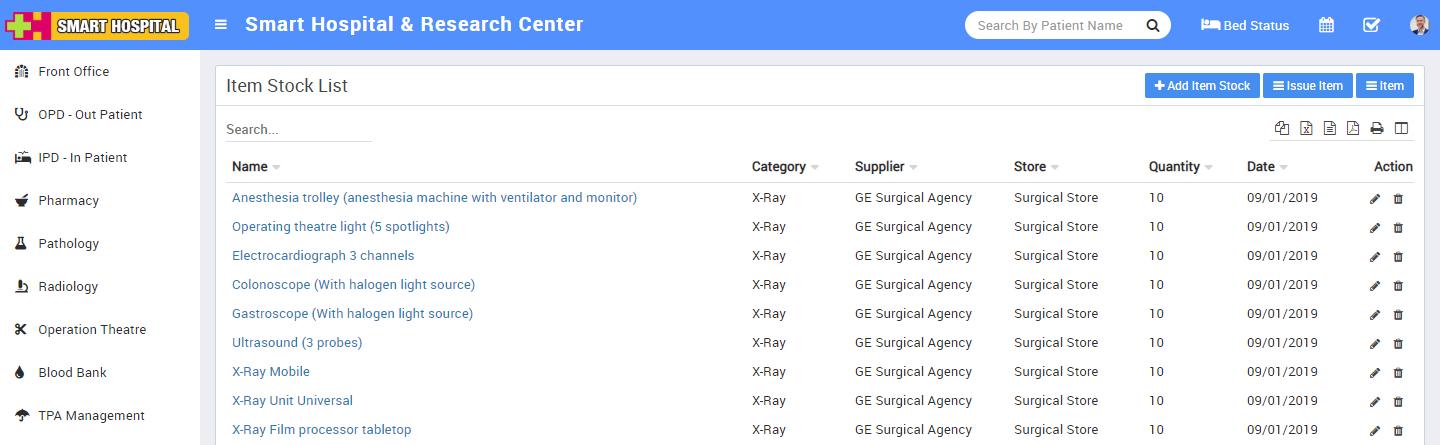Edit the Anesthesia trolley stock entry
This screenshot has width=1440, height=445.
coord(1375,199)
